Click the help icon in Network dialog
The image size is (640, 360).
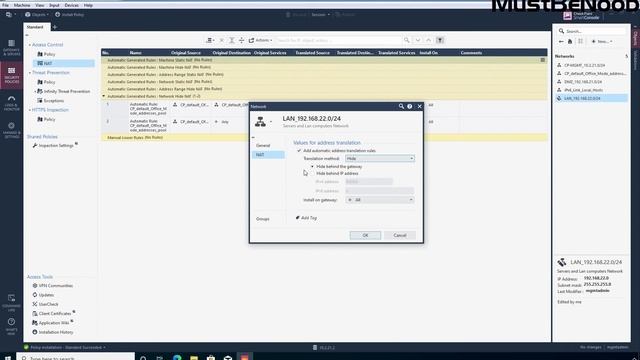point(410,106)
